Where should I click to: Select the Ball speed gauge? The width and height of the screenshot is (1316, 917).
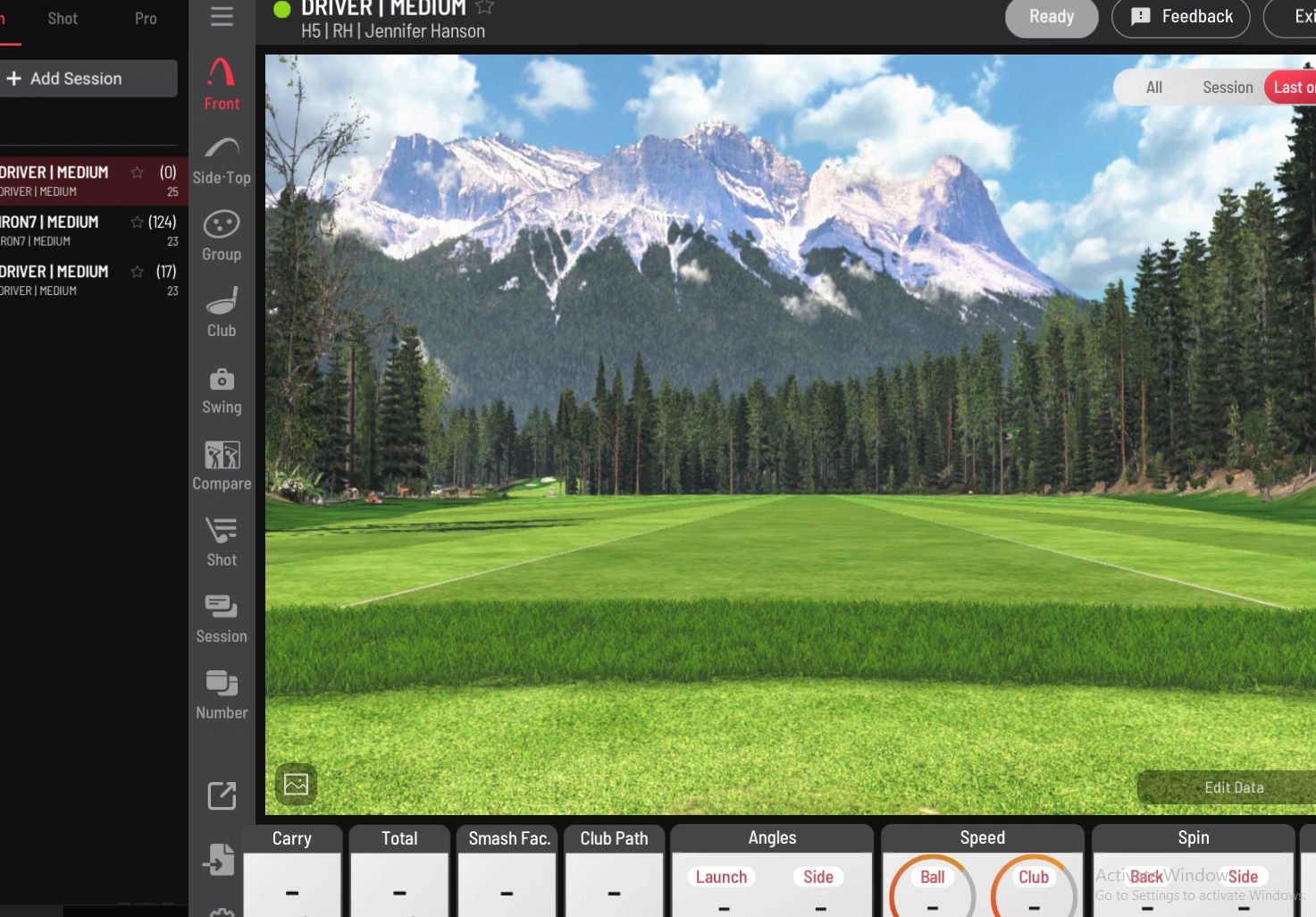[933, 887]
